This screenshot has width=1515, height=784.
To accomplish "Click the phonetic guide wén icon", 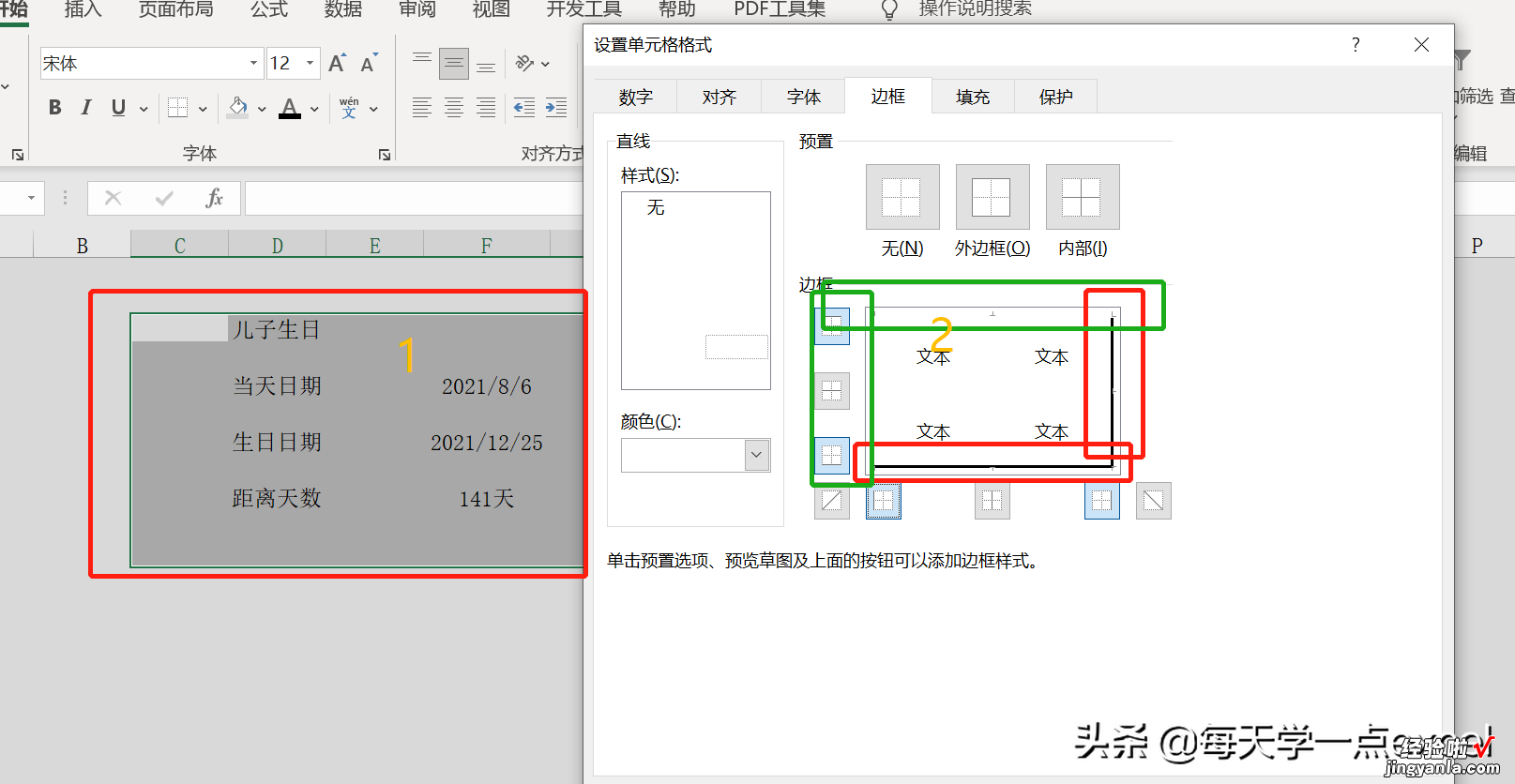I will pyautogui.click(x=349, y=108).
